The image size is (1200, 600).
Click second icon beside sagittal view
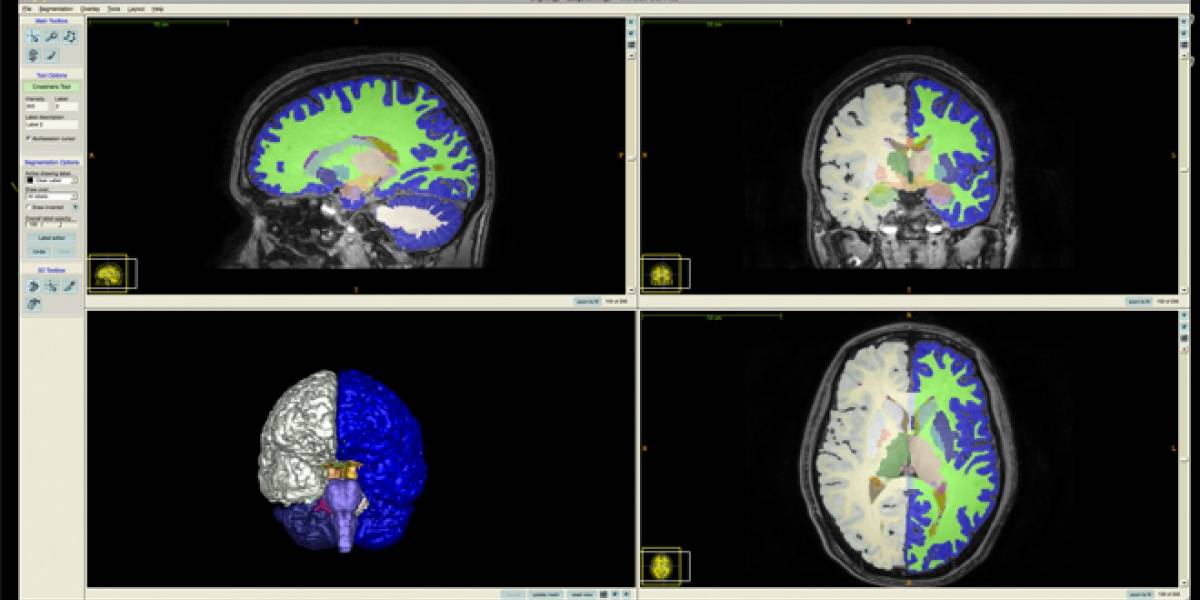[x=631, y=33]
